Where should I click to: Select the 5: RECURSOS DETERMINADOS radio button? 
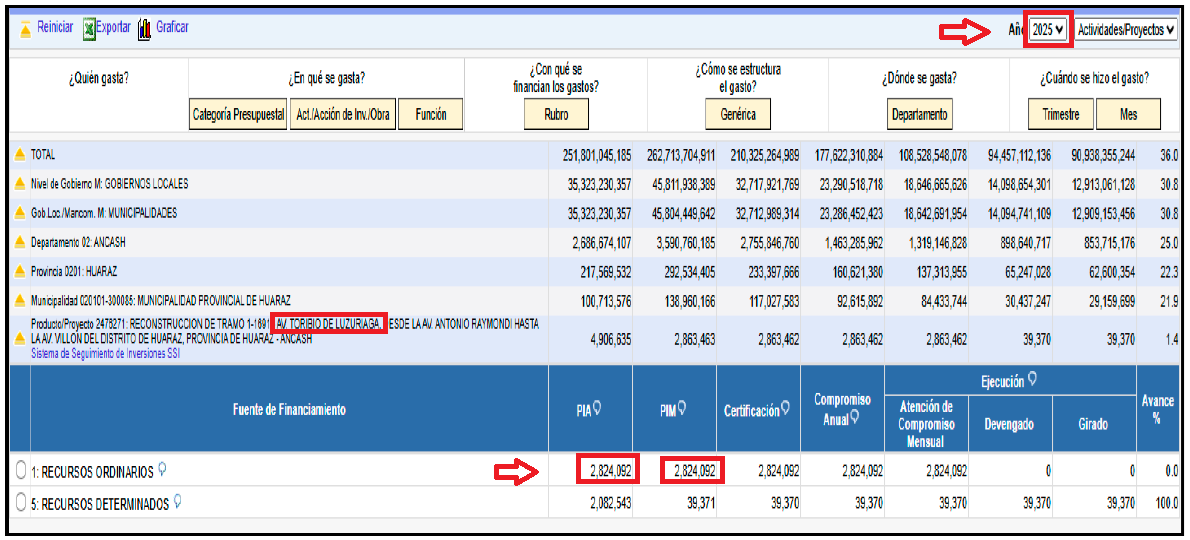coord(21,504)
